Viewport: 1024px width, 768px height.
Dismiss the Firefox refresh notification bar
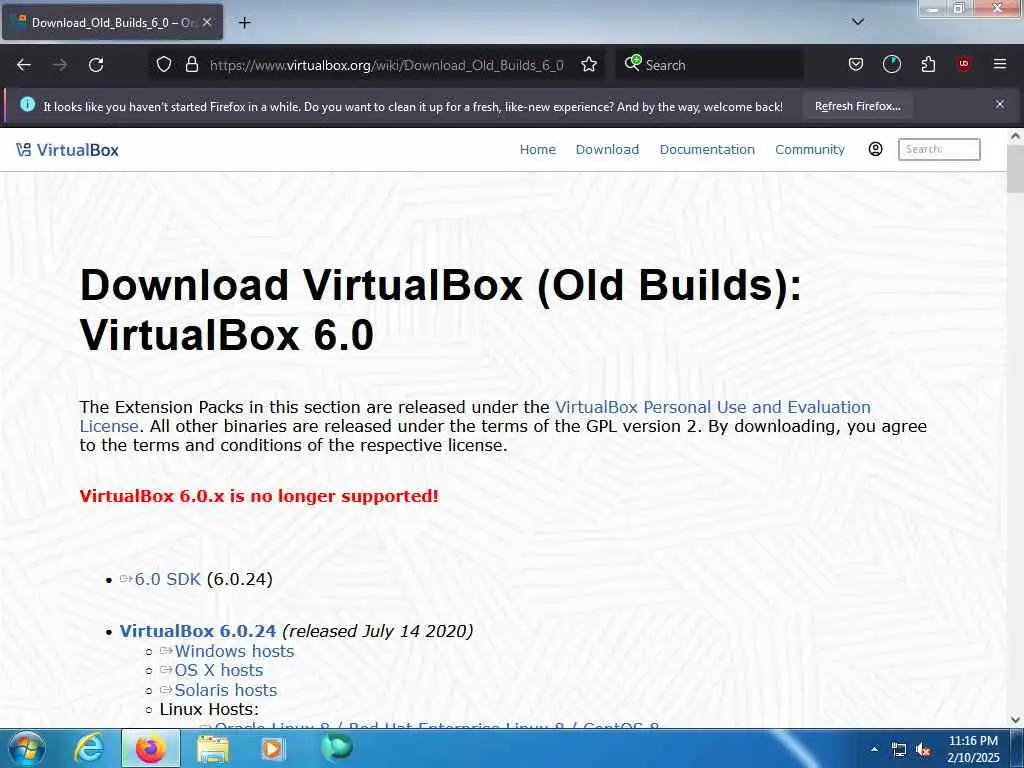coord(1000,104)
